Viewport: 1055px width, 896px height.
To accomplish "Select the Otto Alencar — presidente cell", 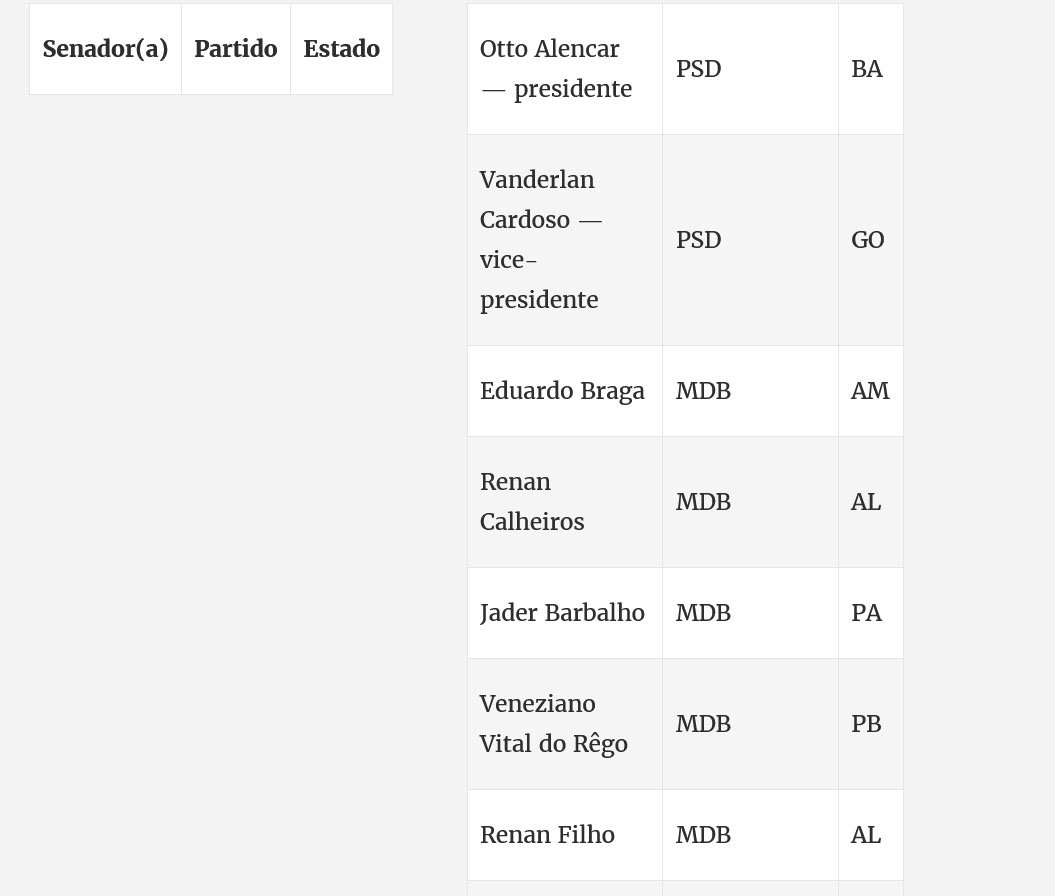I will 565,69.
